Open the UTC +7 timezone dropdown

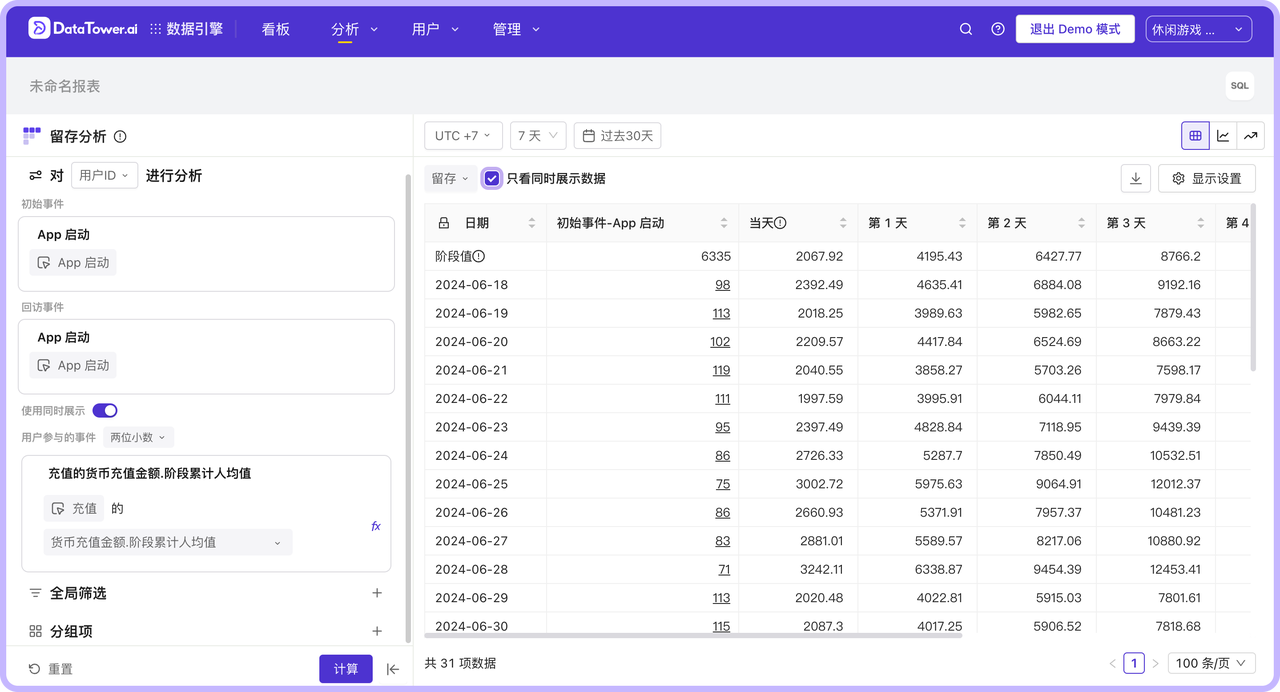tap(462, 135)
